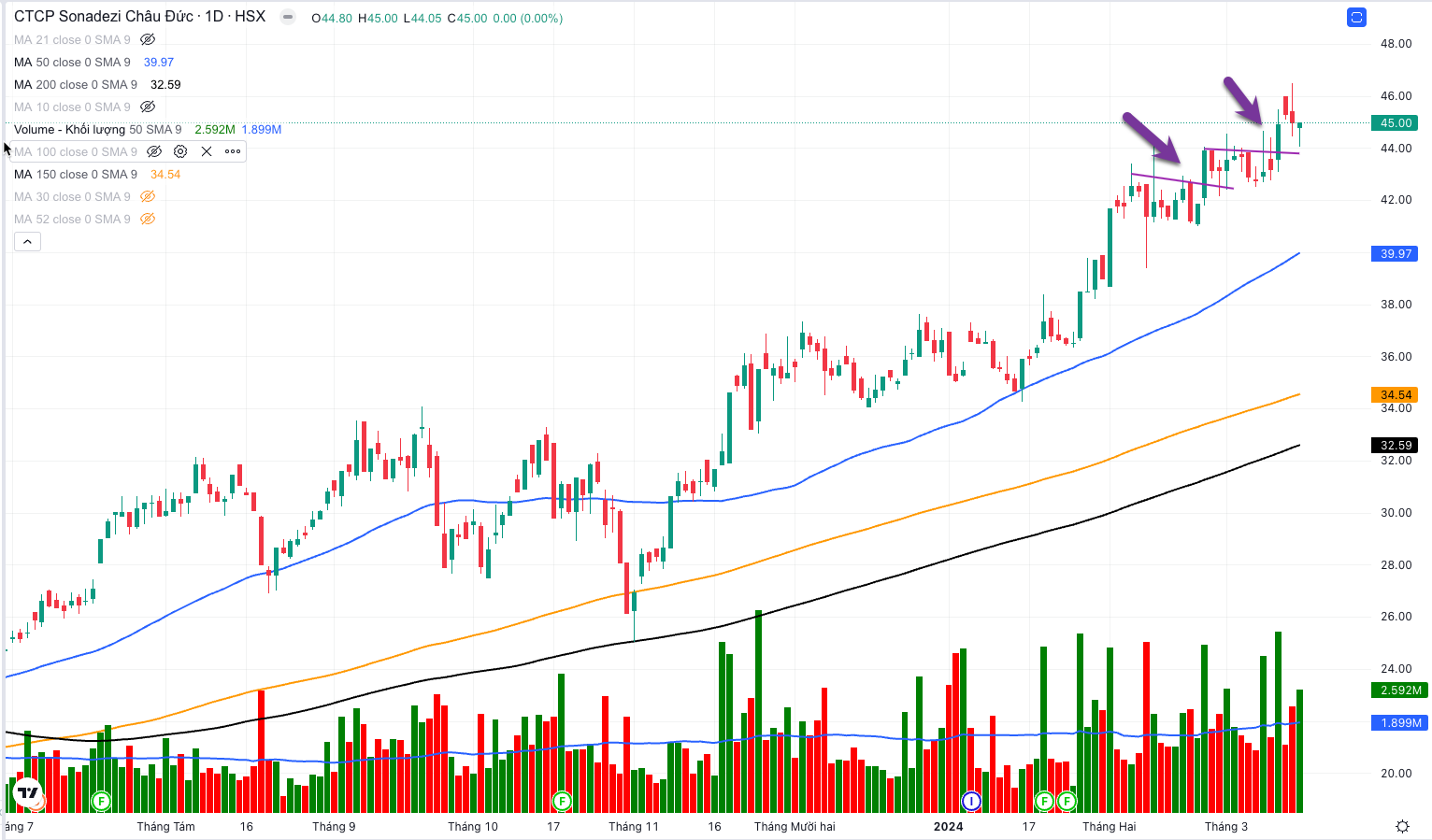Select the MA 100 close 0 SMA 9 legend text
The height and width of the screenshot is (840, 1432).
(76, 151)
